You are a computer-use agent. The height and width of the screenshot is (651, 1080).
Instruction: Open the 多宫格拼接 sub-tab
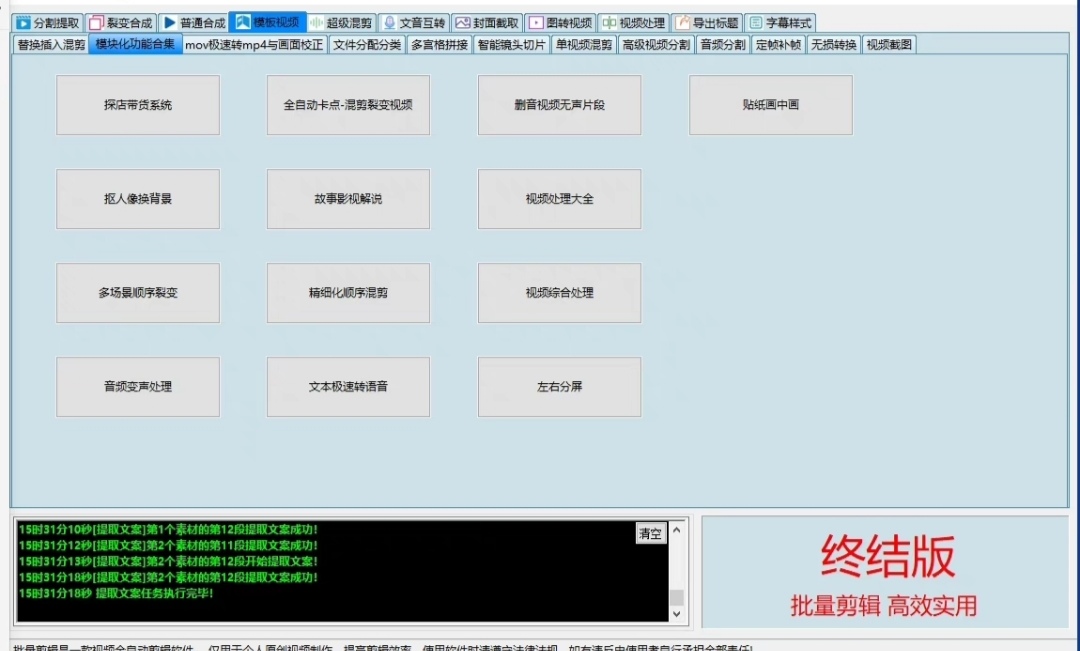pos(439,45)
